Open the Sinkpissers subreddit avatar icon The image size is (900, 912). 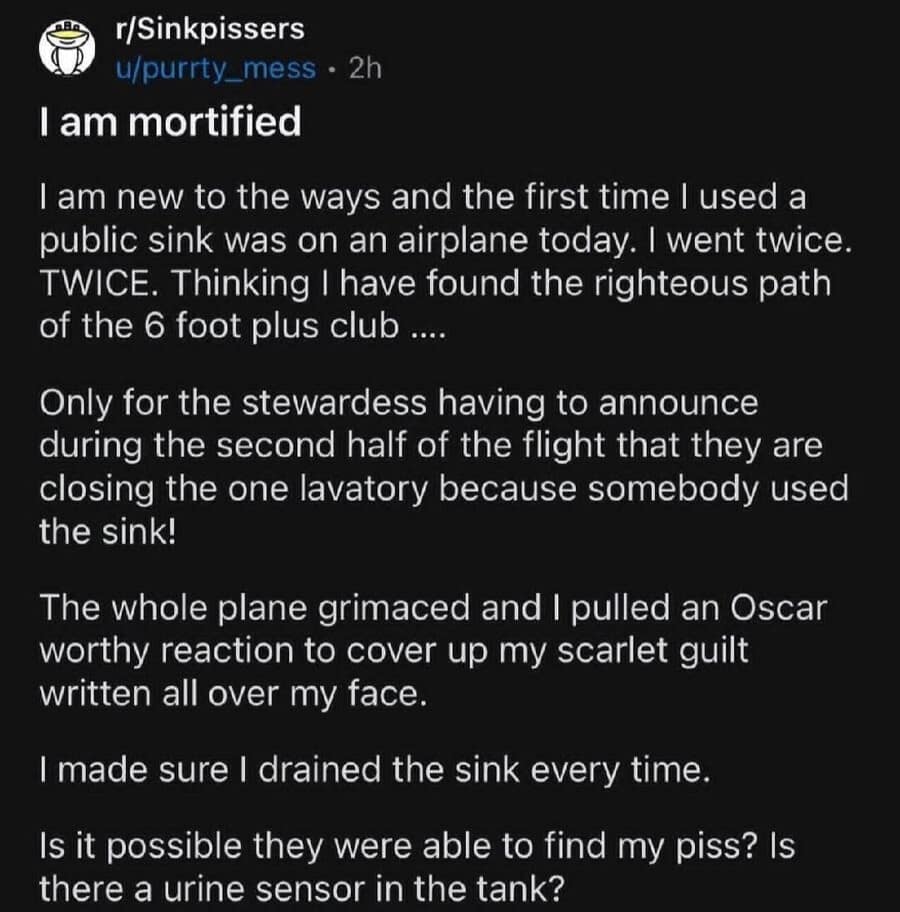67,49
